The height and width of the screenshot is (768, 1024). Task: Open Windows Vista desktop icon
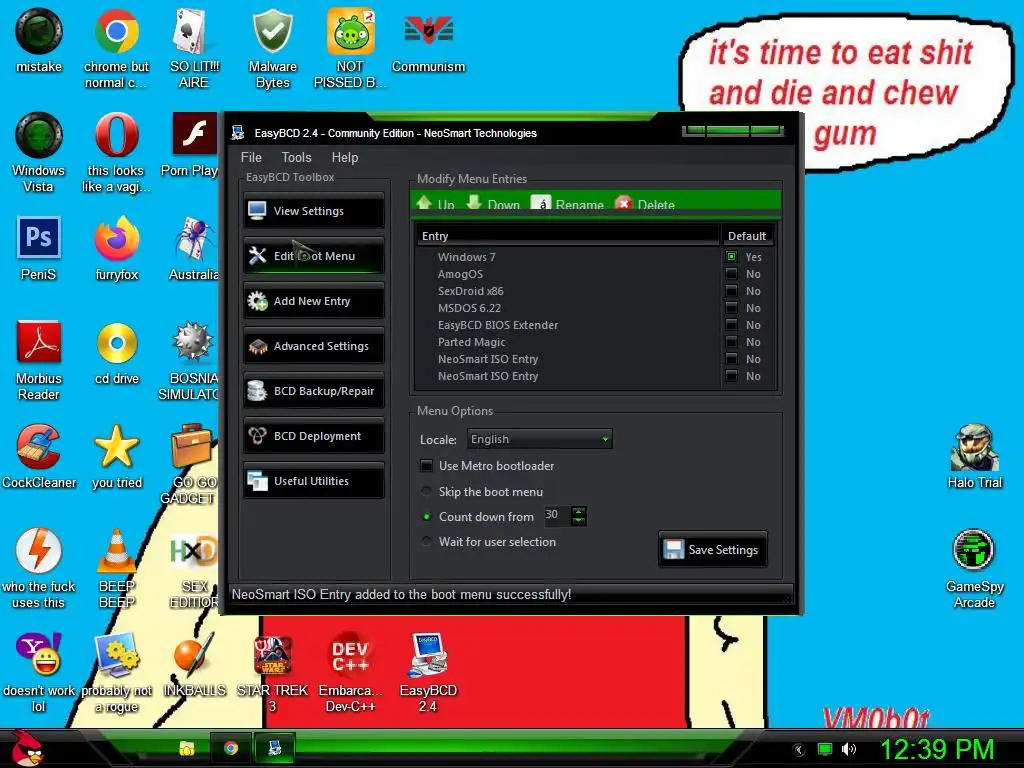point(39,153)
